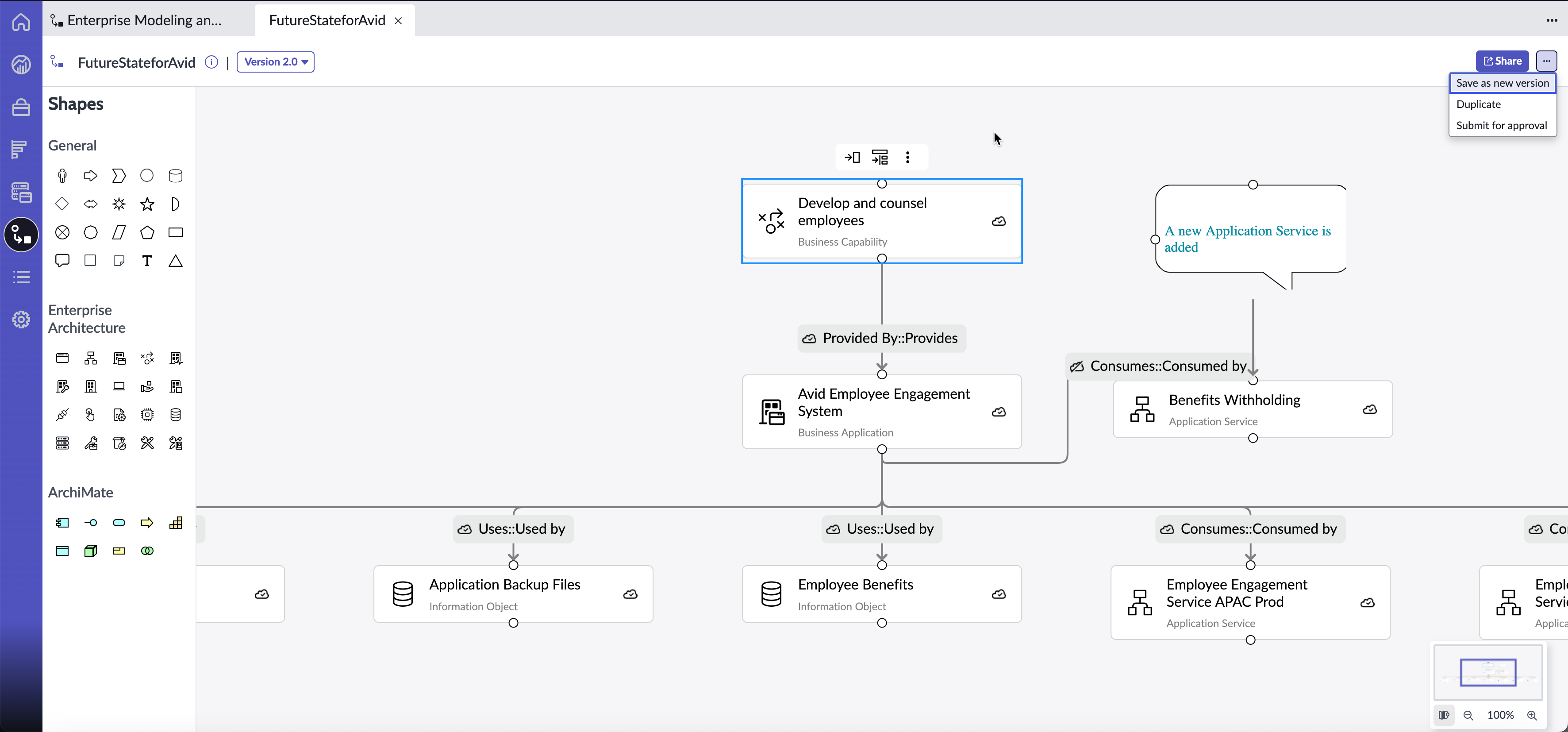
Task: Click the Share button
Action: (x=1502, y=61)
